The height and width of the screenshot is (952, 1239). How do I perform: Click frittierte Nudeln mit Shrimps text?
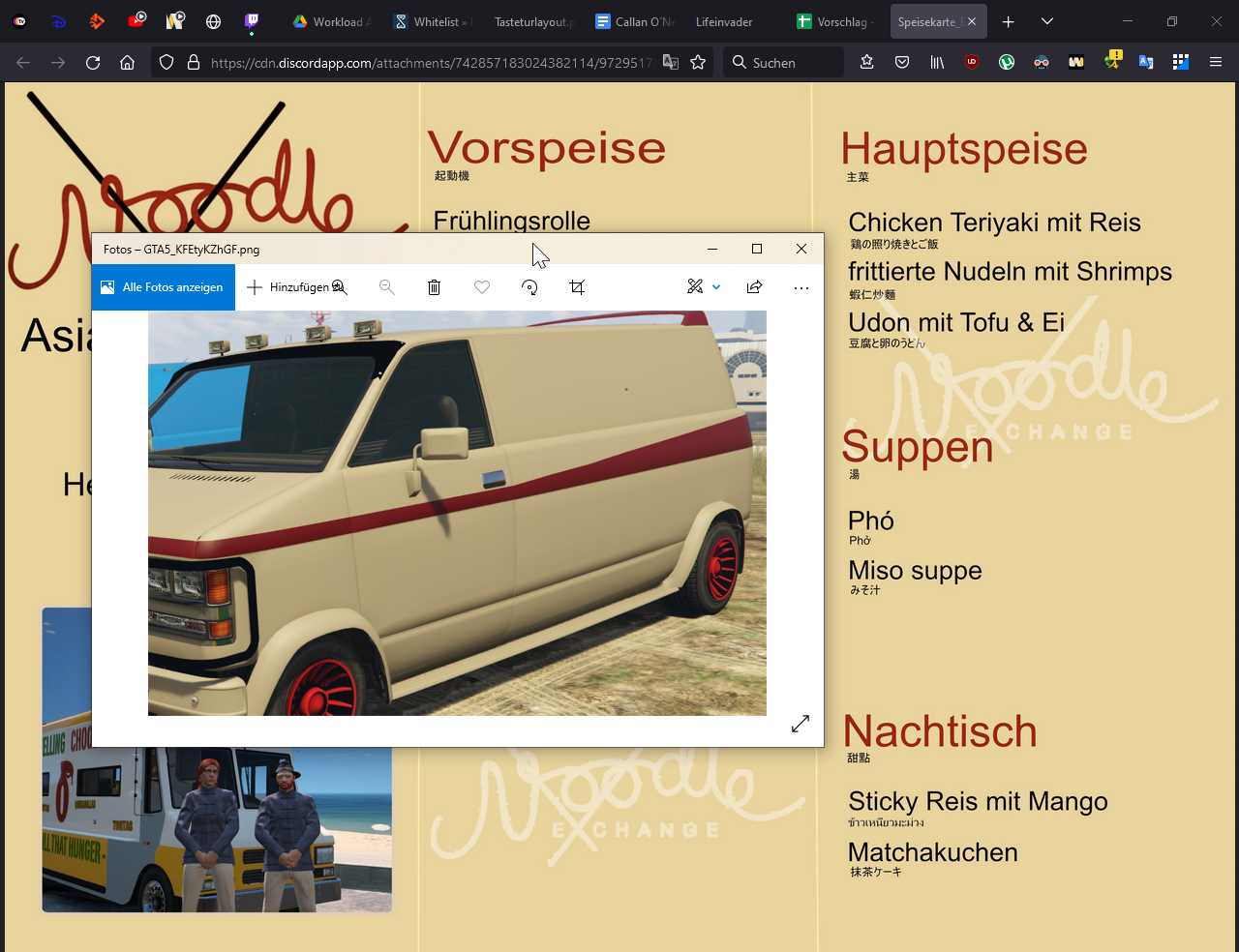pos(1010,272)
